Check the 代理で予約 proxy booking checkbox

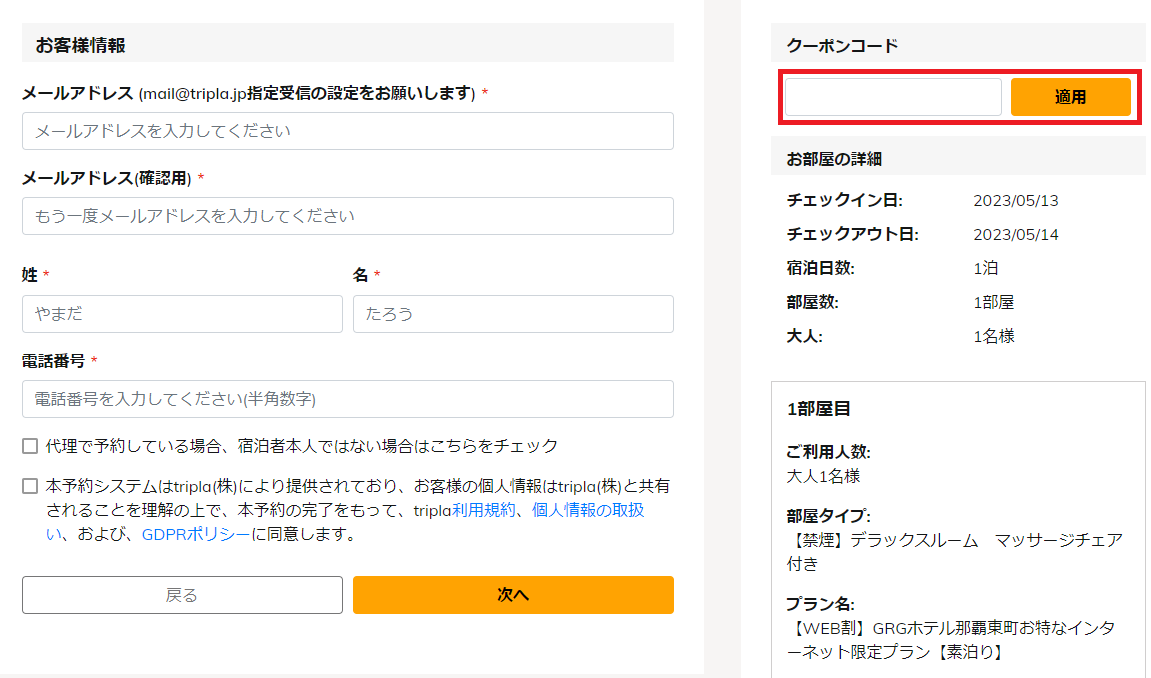(x=30, y=446)
